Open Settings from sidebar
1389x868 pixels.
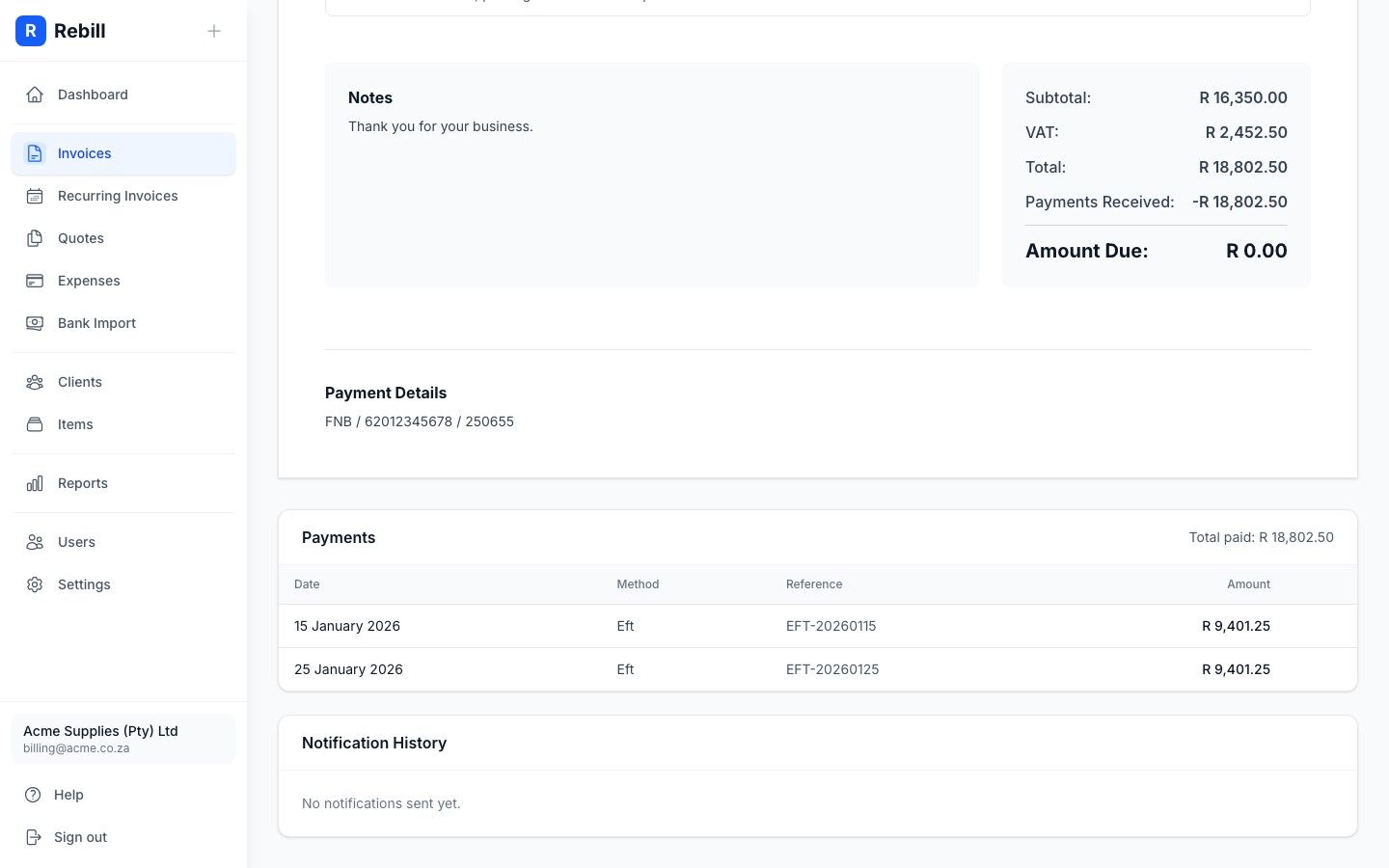coord(123,584)
